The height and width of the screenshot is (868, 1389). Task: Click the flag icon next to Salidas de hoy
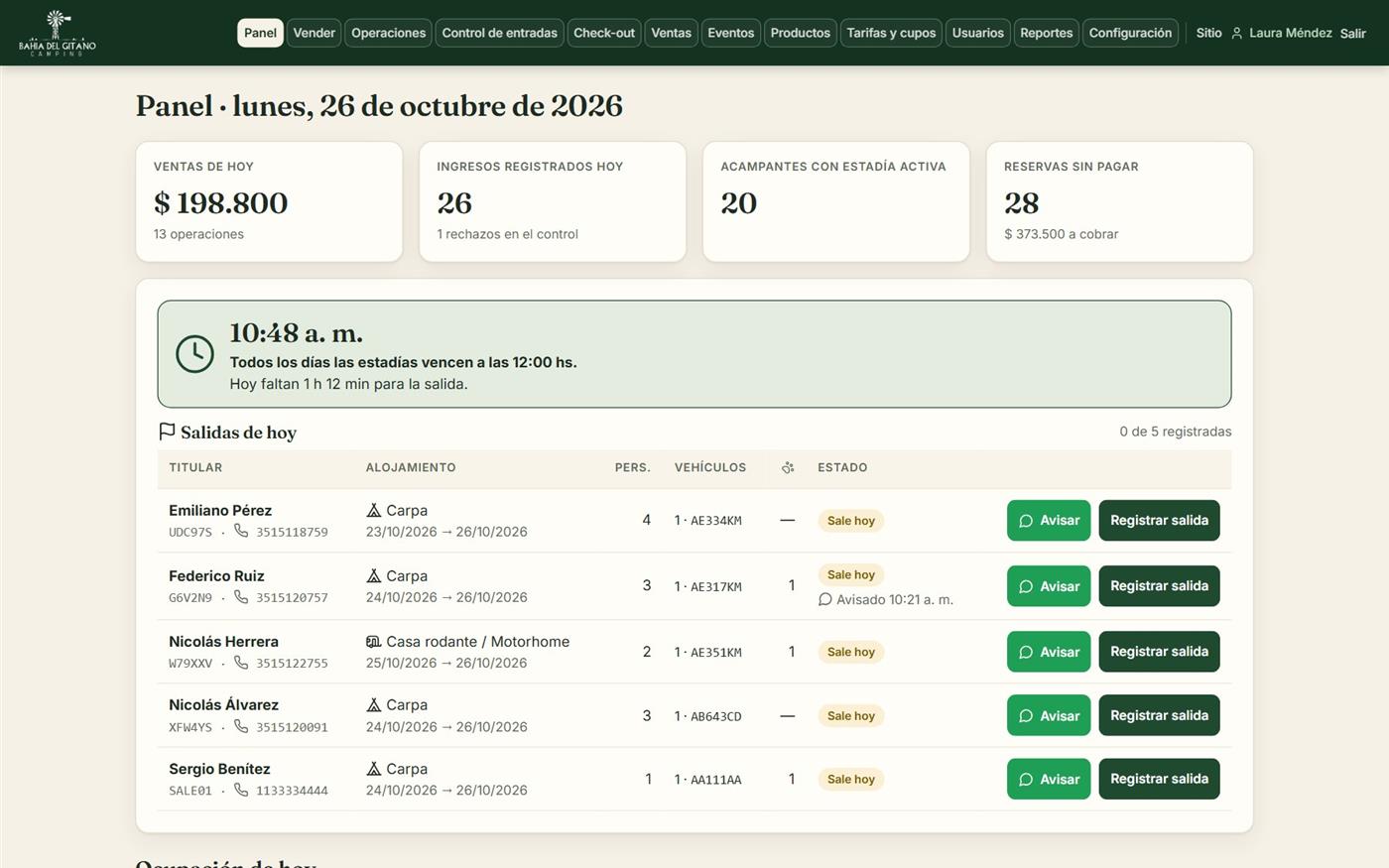point(167,432)
